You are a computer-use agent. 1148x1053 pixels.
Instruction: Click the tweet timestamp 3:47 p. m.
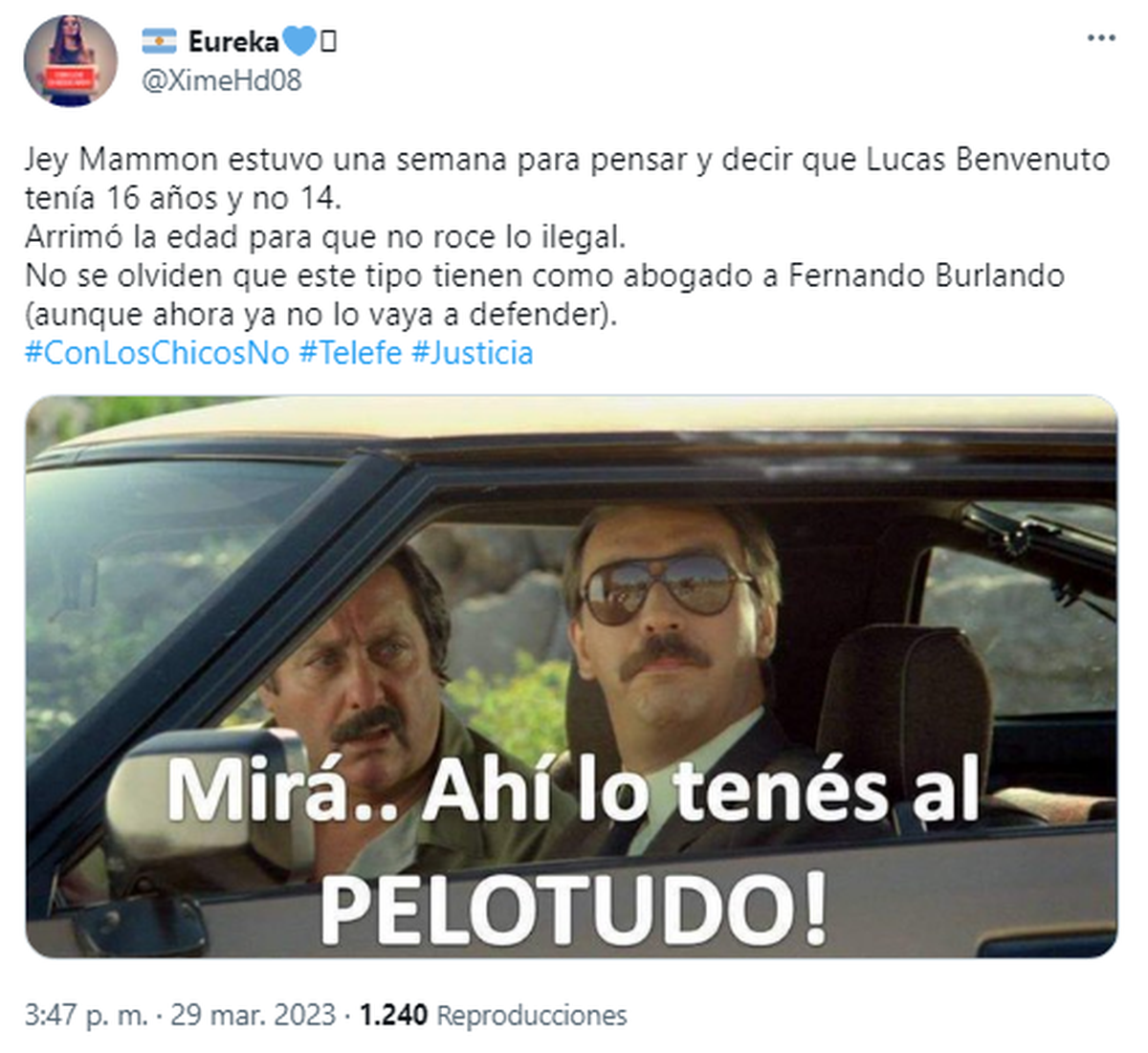[x=86, y=1015]
